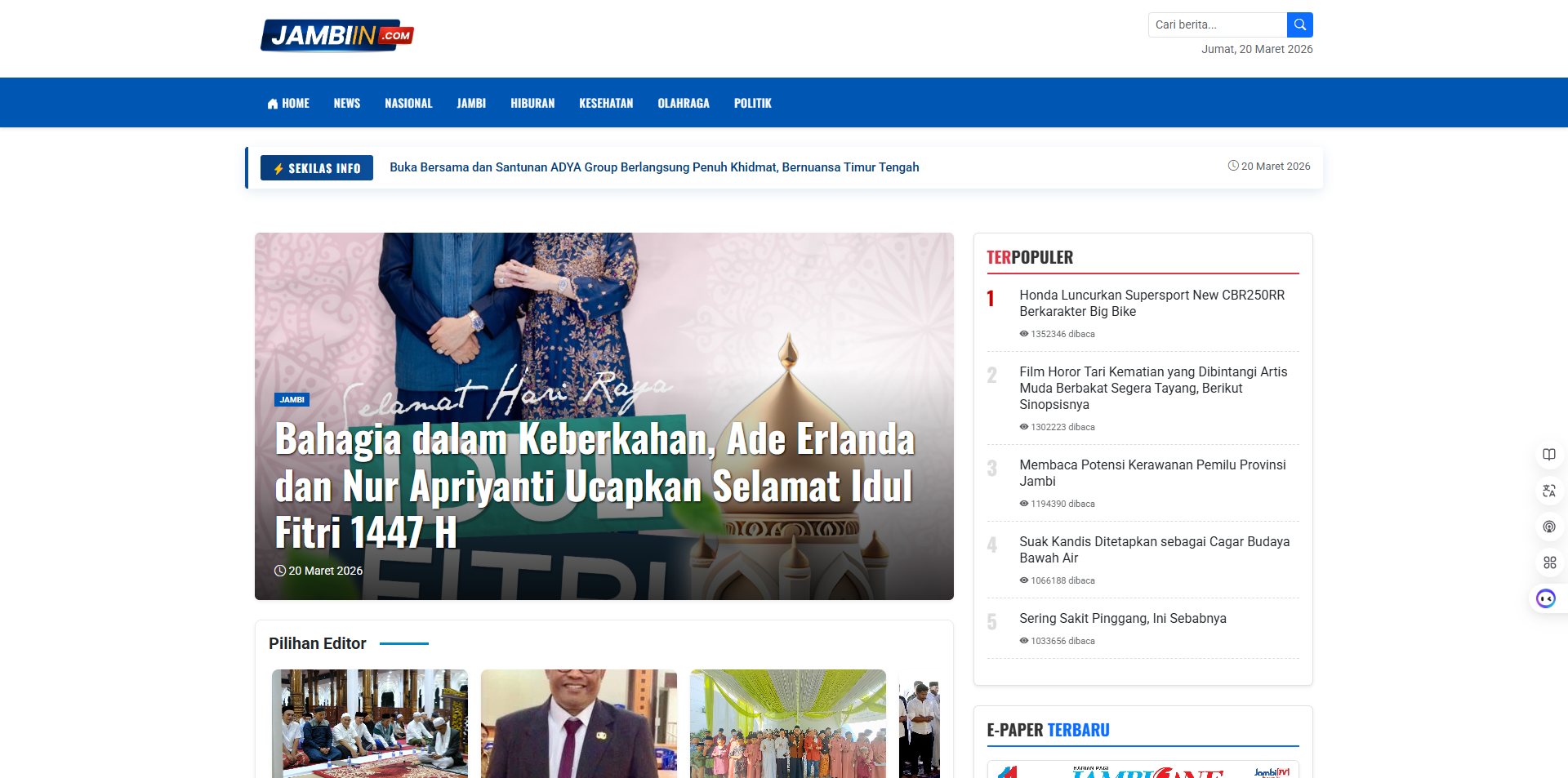Open the book reader icon on right sidebar
1568x778 pixels.
point(1548,455)
